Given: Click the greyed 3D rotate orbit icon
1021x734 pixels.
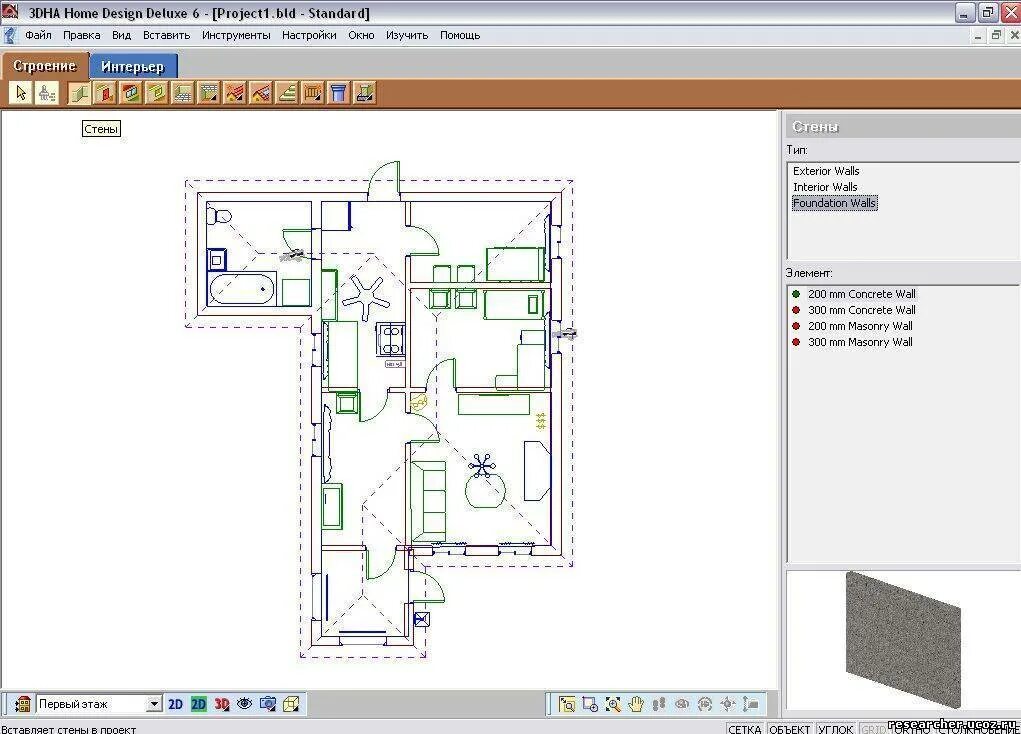Looking at the screenshot, I should (x=705, y=704).
